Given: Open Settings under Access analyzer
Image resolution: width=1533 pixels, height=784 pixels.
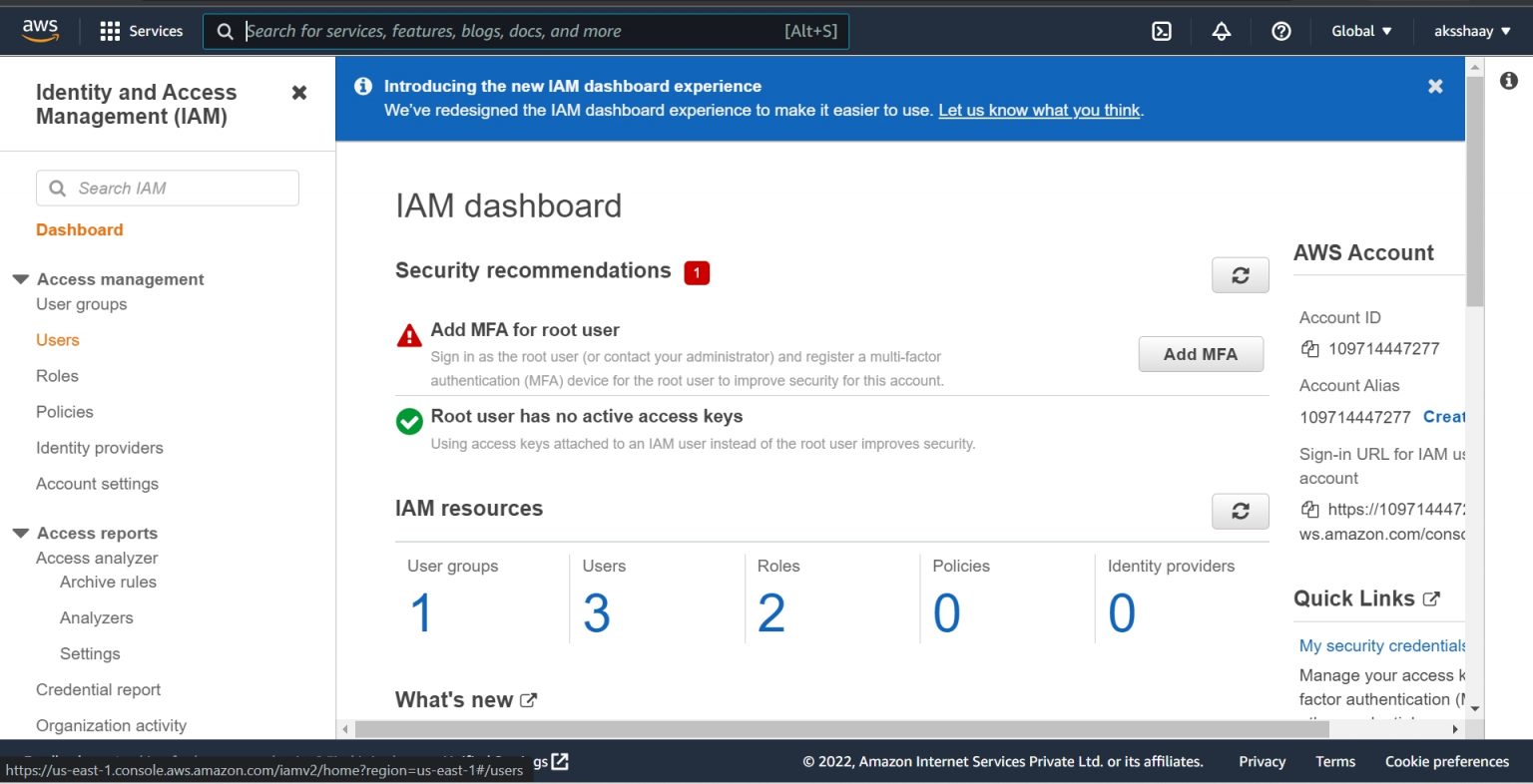Looking at the screenshot, I should click(x=90, y=653).
